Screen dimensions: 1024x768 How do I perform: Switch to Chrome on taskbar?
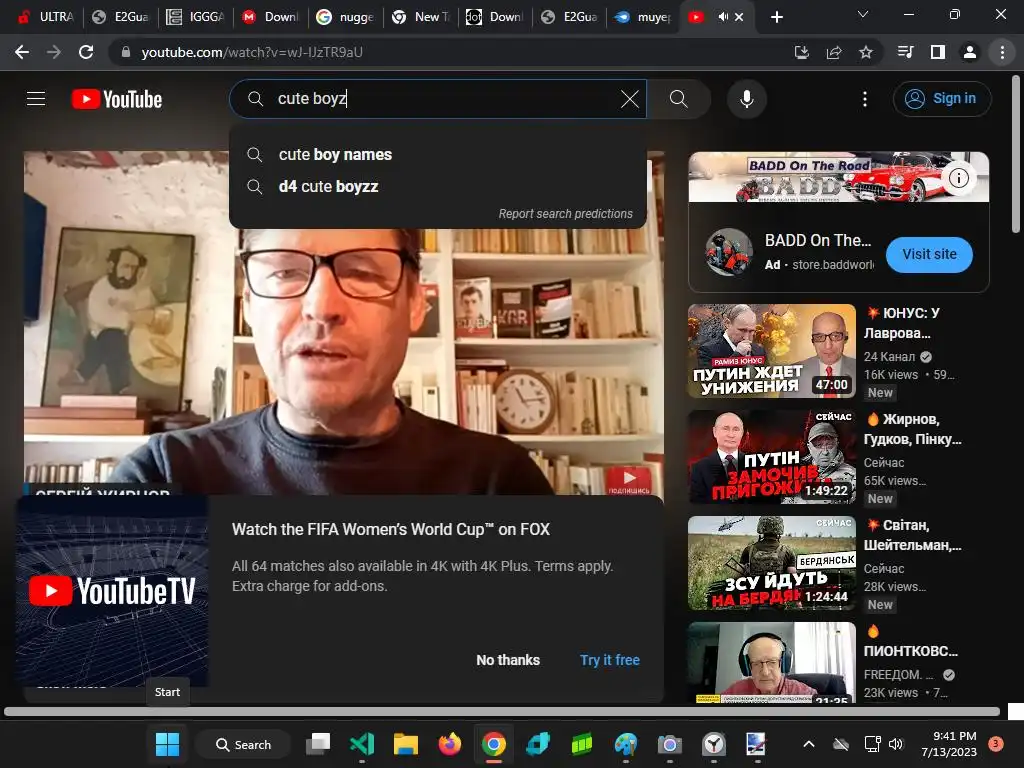click(x=494, y=744)
